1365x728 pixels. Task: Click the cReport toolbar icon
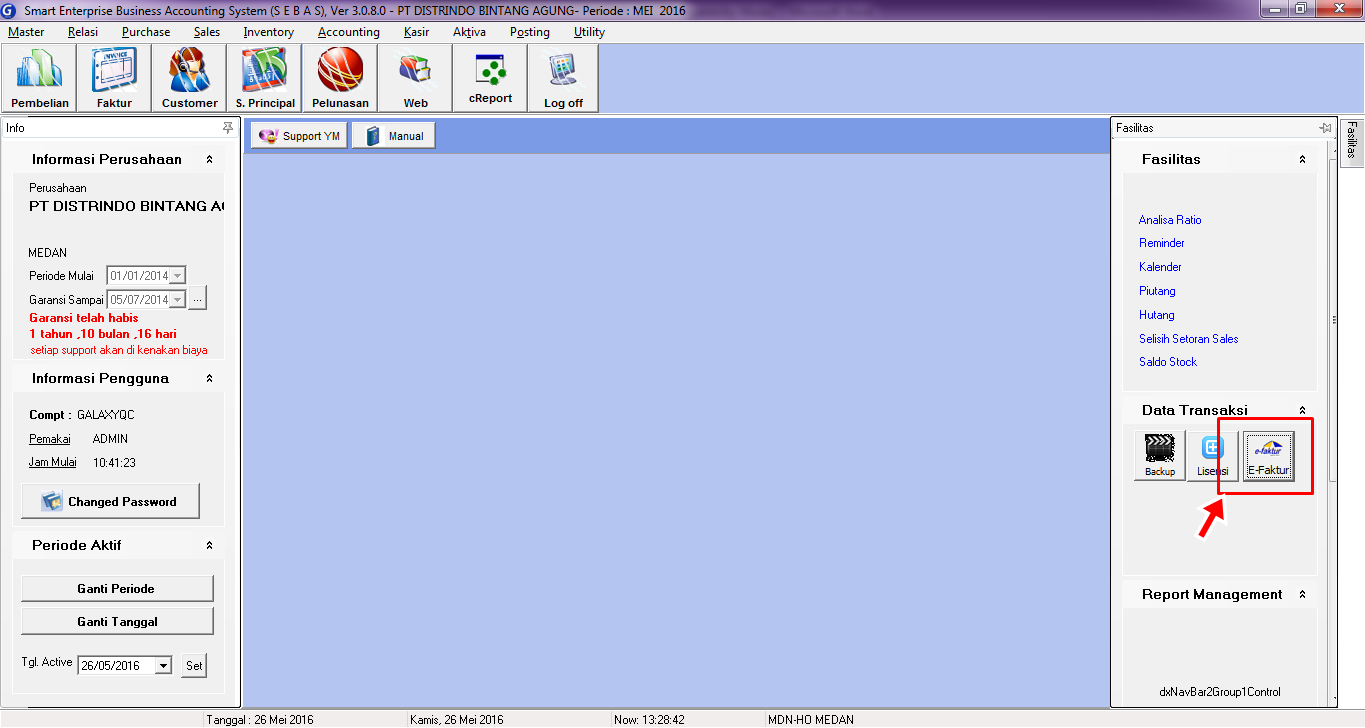tap(490, 78)
